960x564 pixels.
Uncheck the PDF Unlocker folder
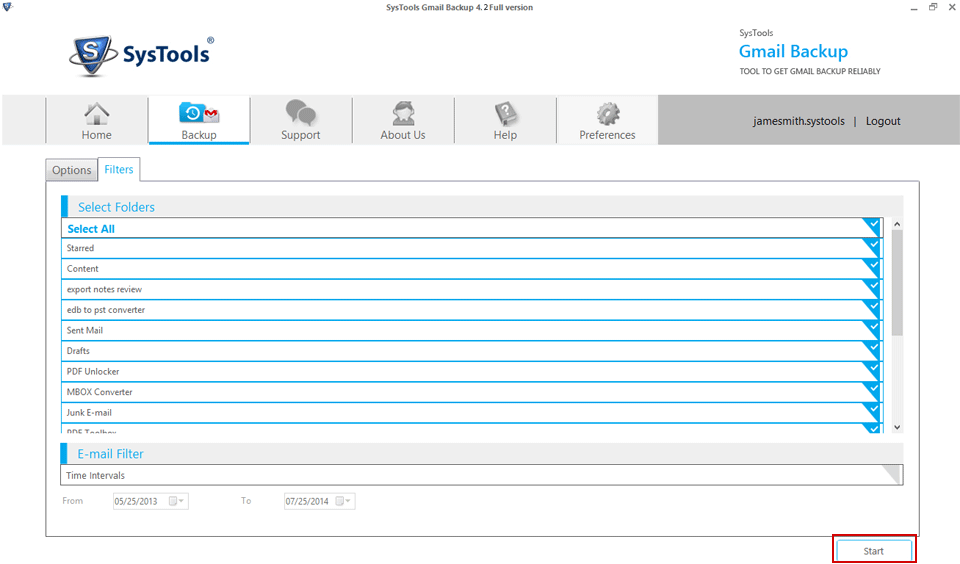[x=872, y=370]
